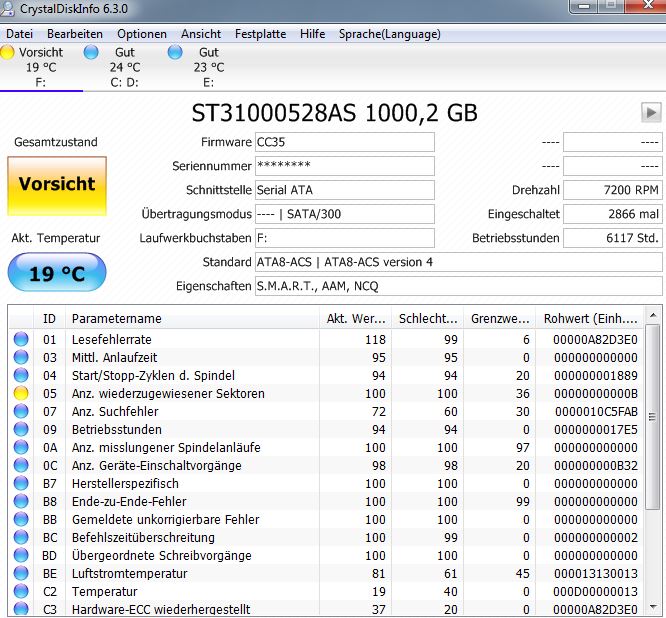Sort by ID column header

(x=49, y=319)
